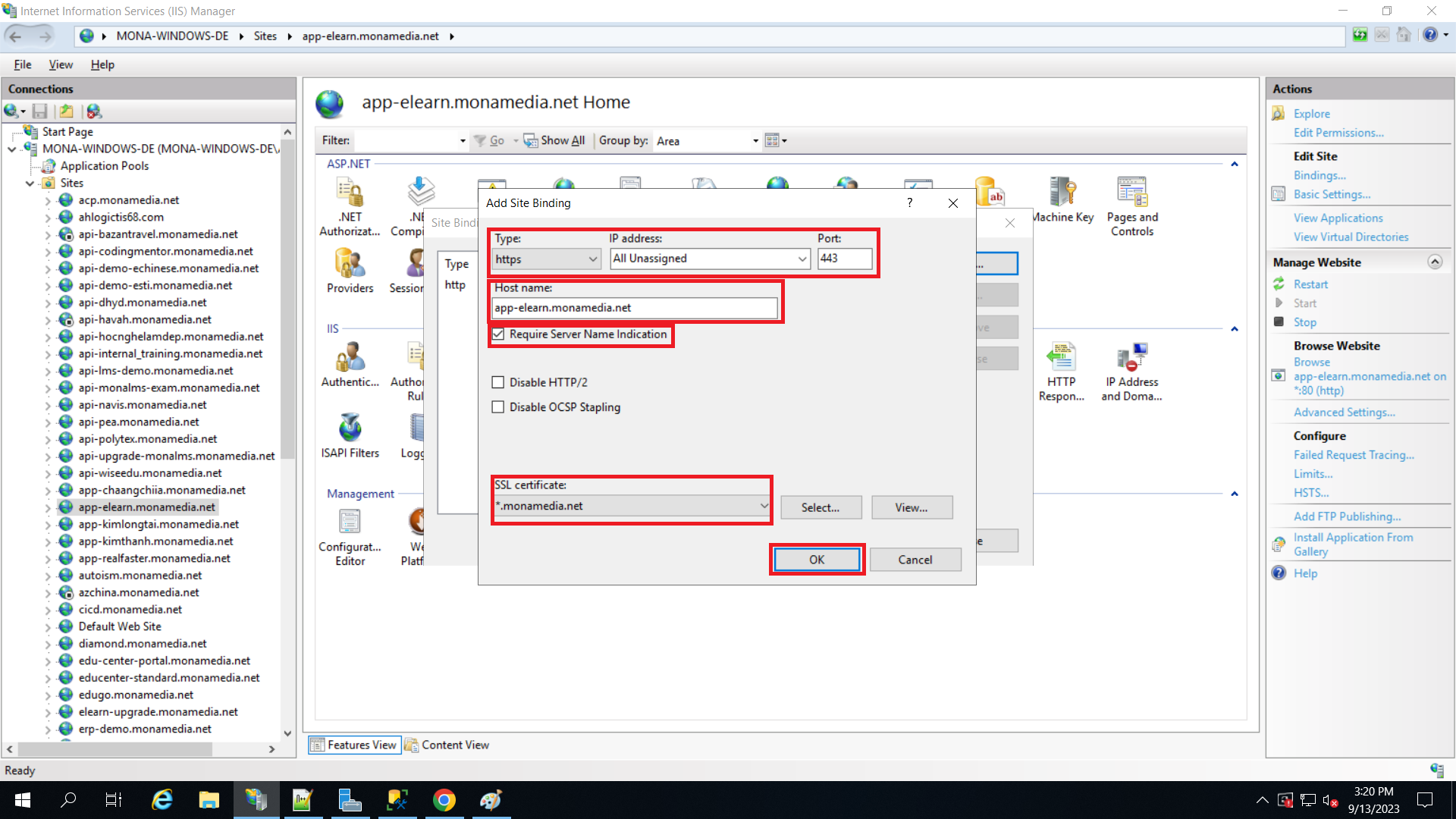Screen dimensions: 1456x819
Task: Click the back navigation arrow
Action: 15,36
